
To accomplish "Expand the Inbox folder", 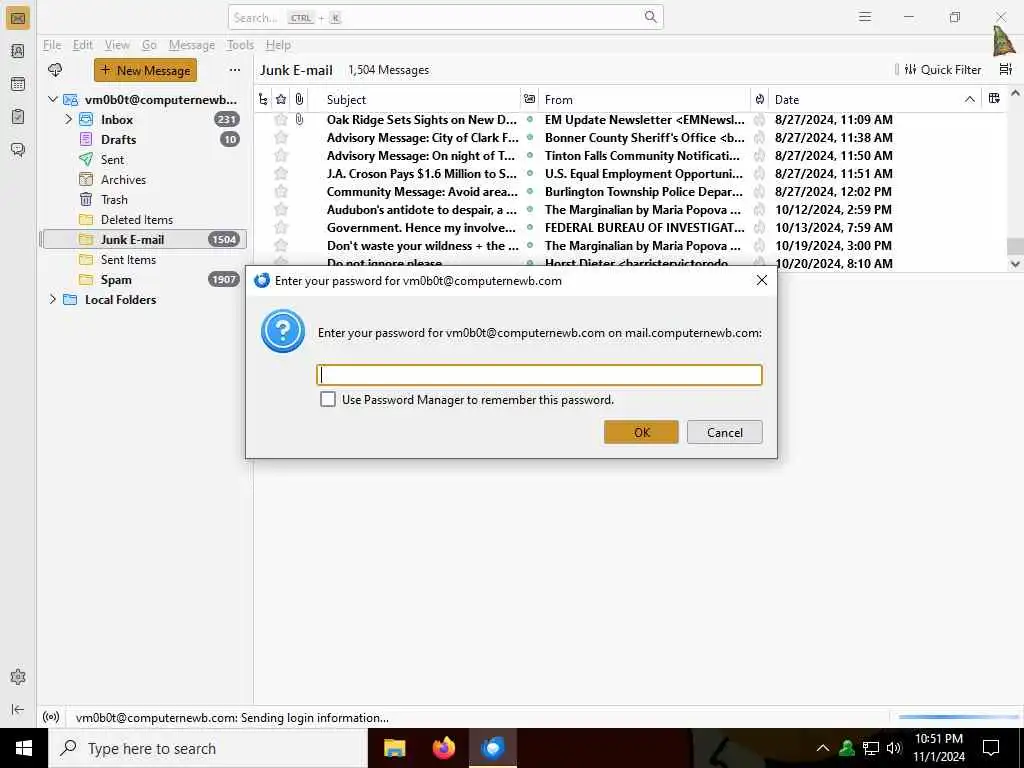I will [68, 120].
